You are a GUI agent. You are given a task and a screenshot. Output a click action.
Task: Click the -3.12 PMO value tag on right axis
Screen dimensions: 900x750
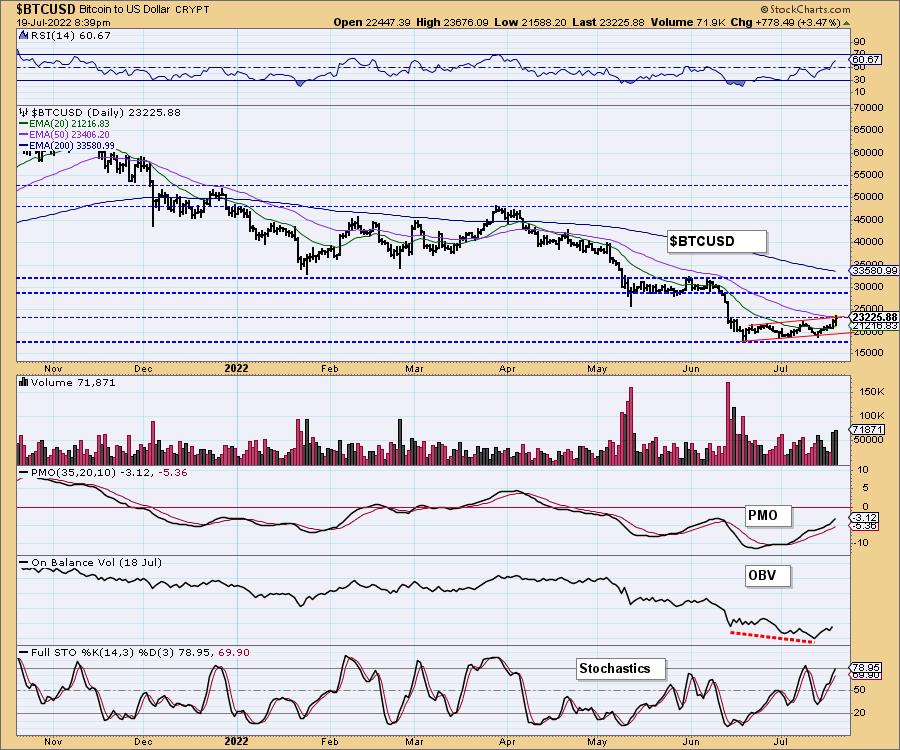(x=865, y=518)
